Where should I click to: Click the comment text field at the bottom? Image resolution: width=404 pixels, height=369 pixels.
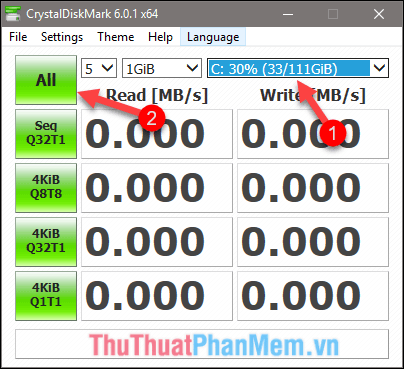[x=202, y=344]
